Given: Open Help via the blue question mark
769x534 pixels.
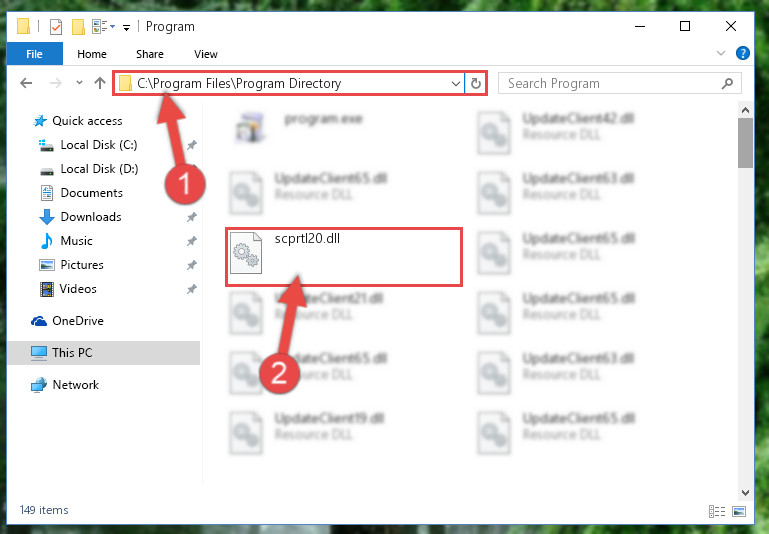Looking at the screenshot, I should point(743,53).
